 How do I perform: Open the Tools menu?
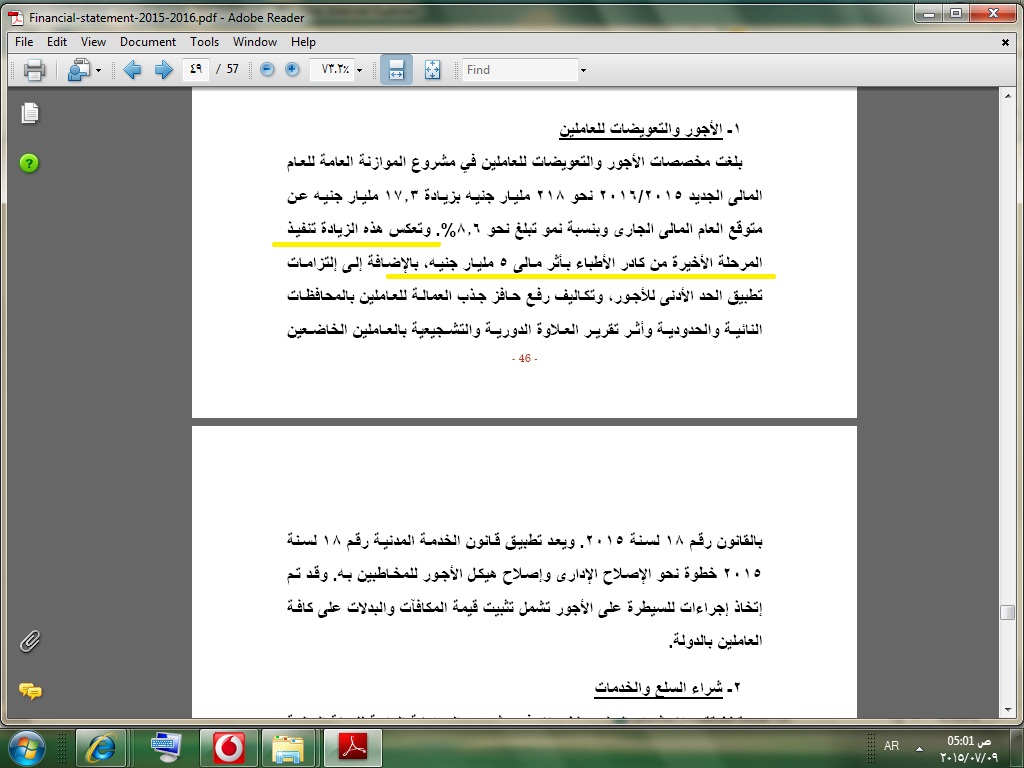coord(204,42)
